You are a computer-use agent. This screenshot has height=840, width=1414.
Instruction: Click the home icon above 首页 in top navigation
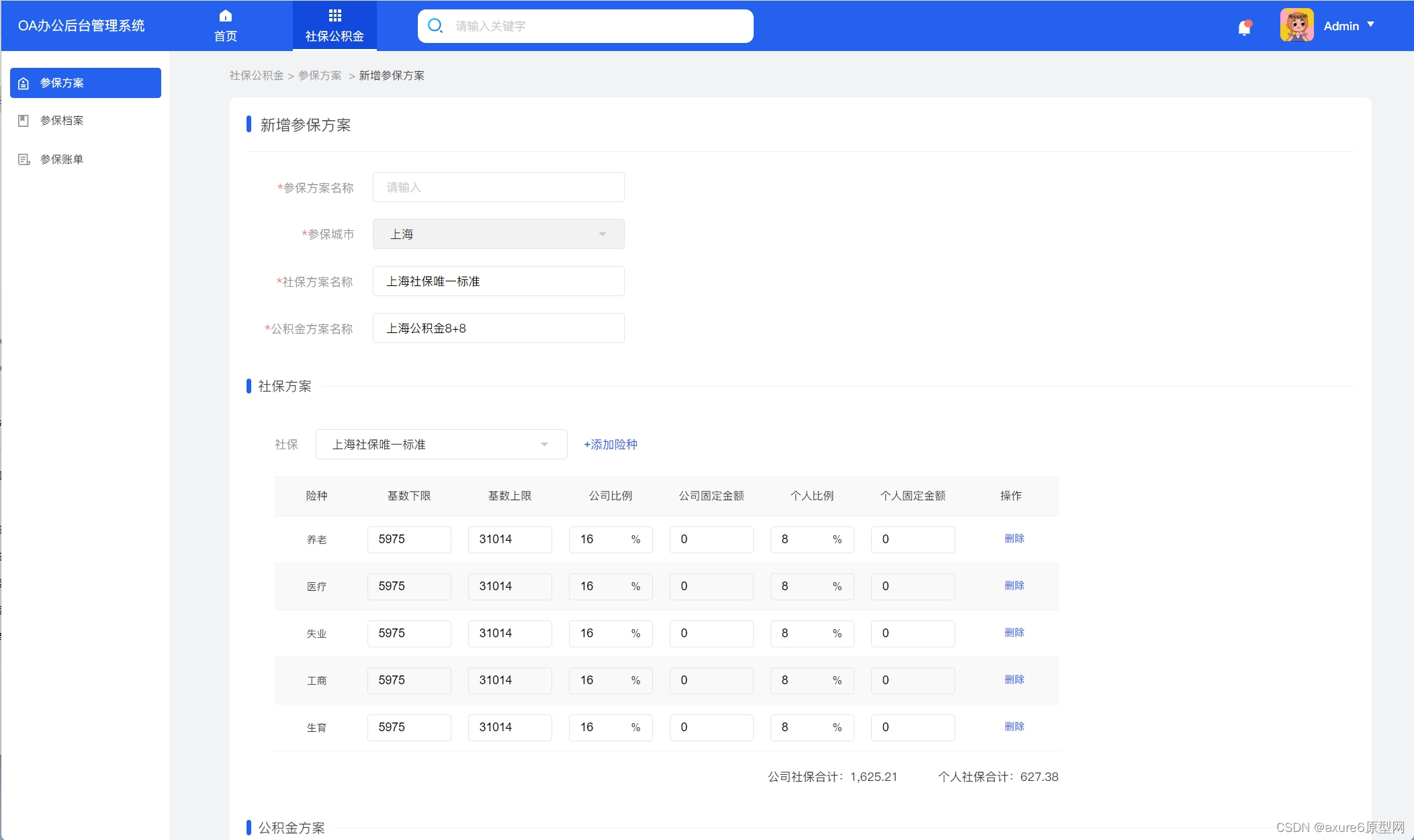[224, 15]
